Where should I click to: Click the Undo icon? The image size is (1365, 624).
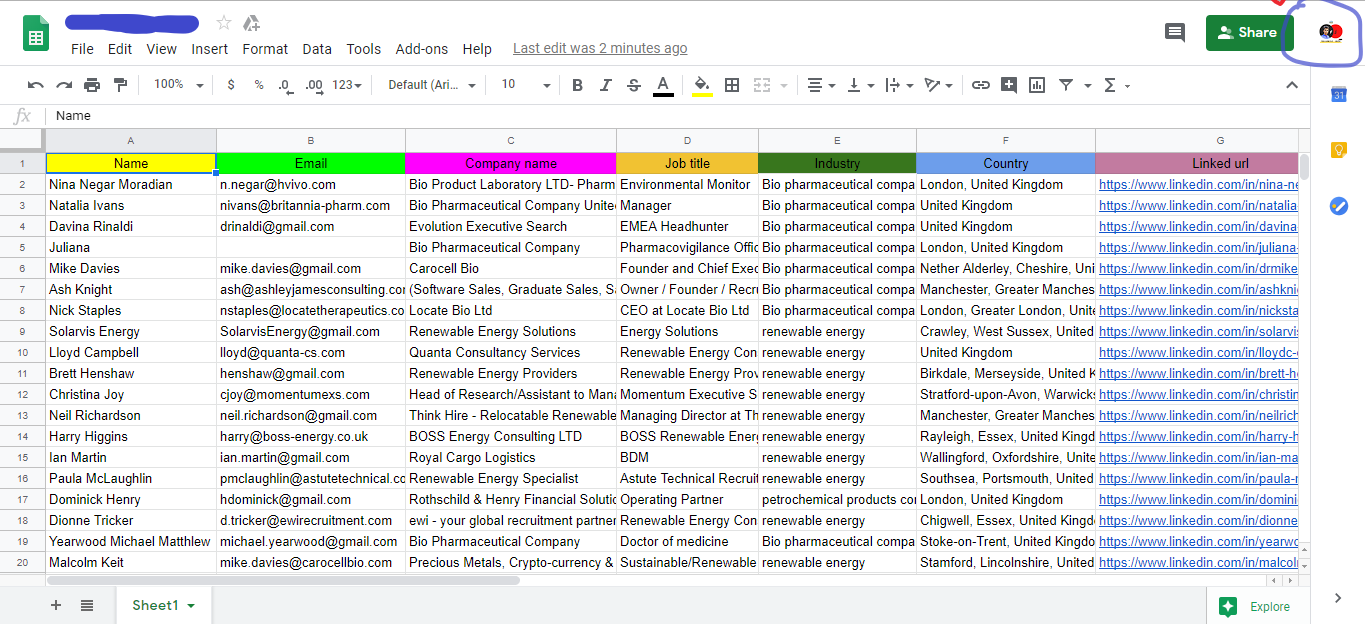tap(36, 85)
